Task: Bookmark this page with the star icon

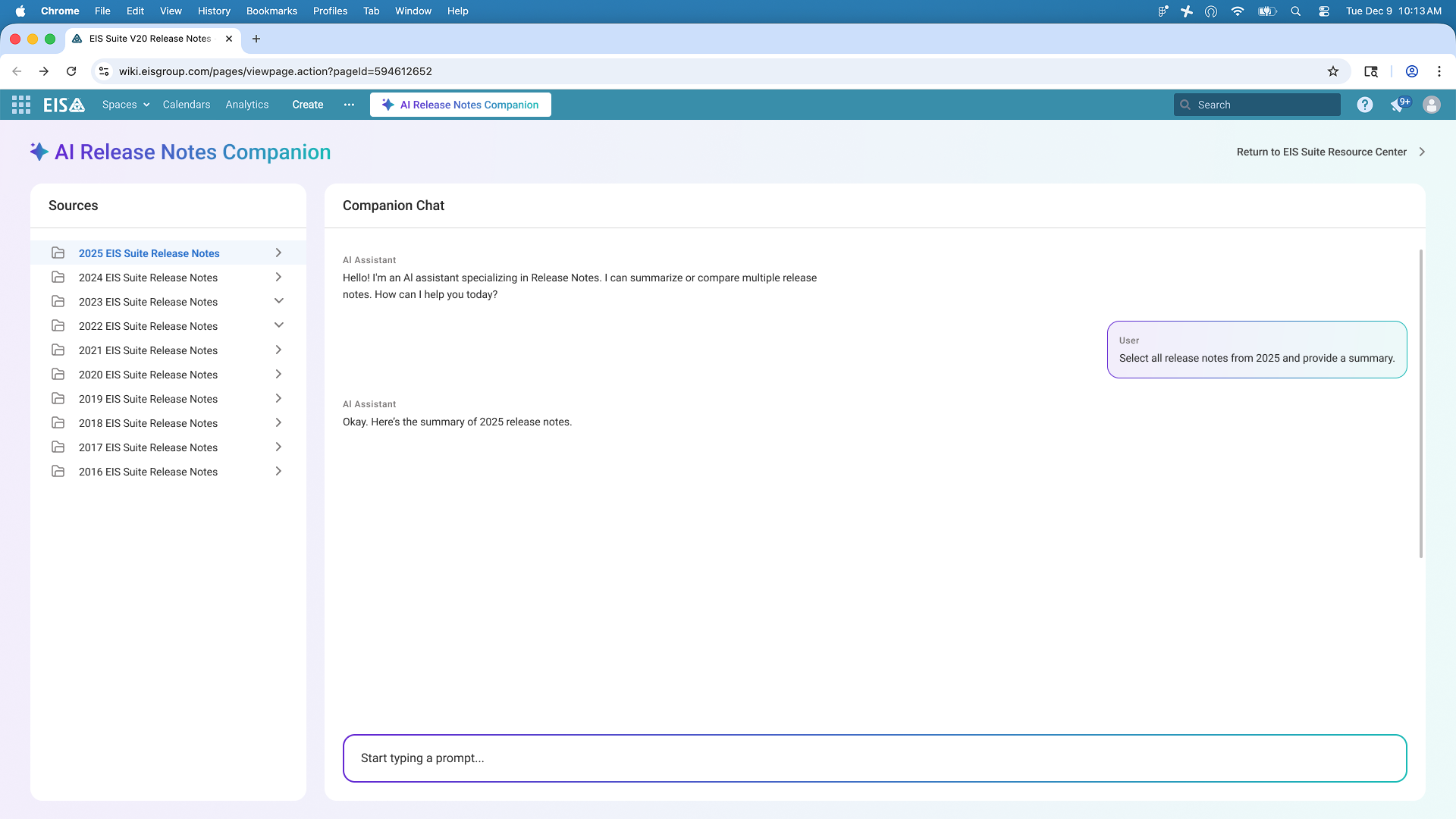Action: pyautogui.click(x=1332, y=71)
